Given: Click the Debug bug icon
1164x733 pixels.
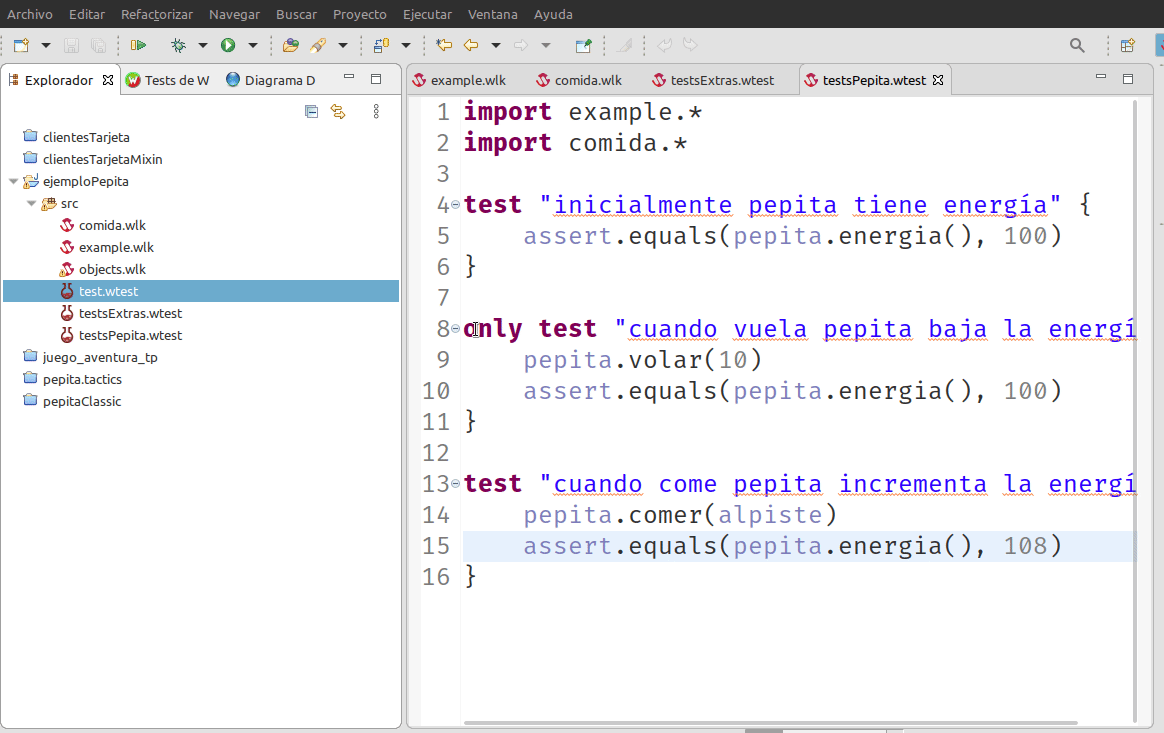Looking at the screenshot, I should [x=178, y=45].
